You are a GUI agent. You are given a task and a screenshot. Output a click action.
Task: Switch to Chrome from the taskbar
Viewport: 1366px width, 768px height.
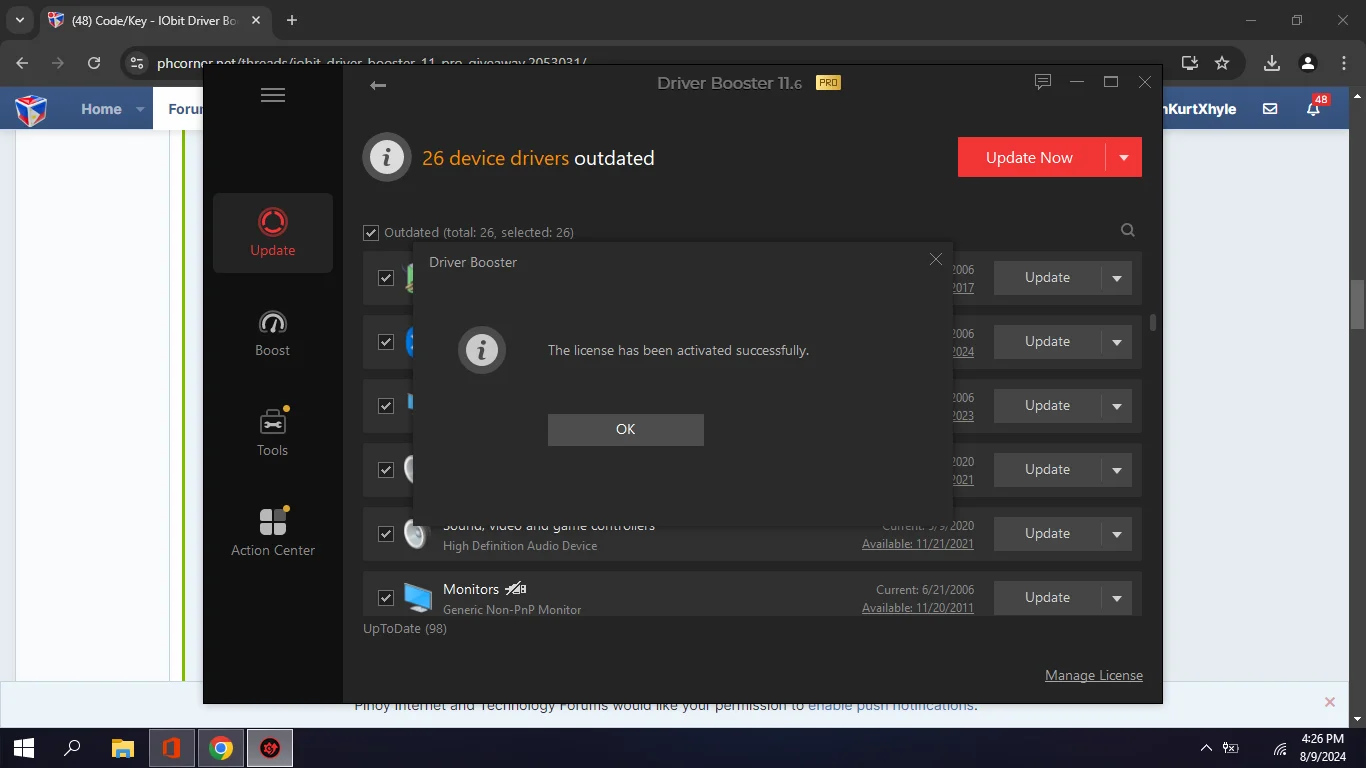[x=221, y=748]
